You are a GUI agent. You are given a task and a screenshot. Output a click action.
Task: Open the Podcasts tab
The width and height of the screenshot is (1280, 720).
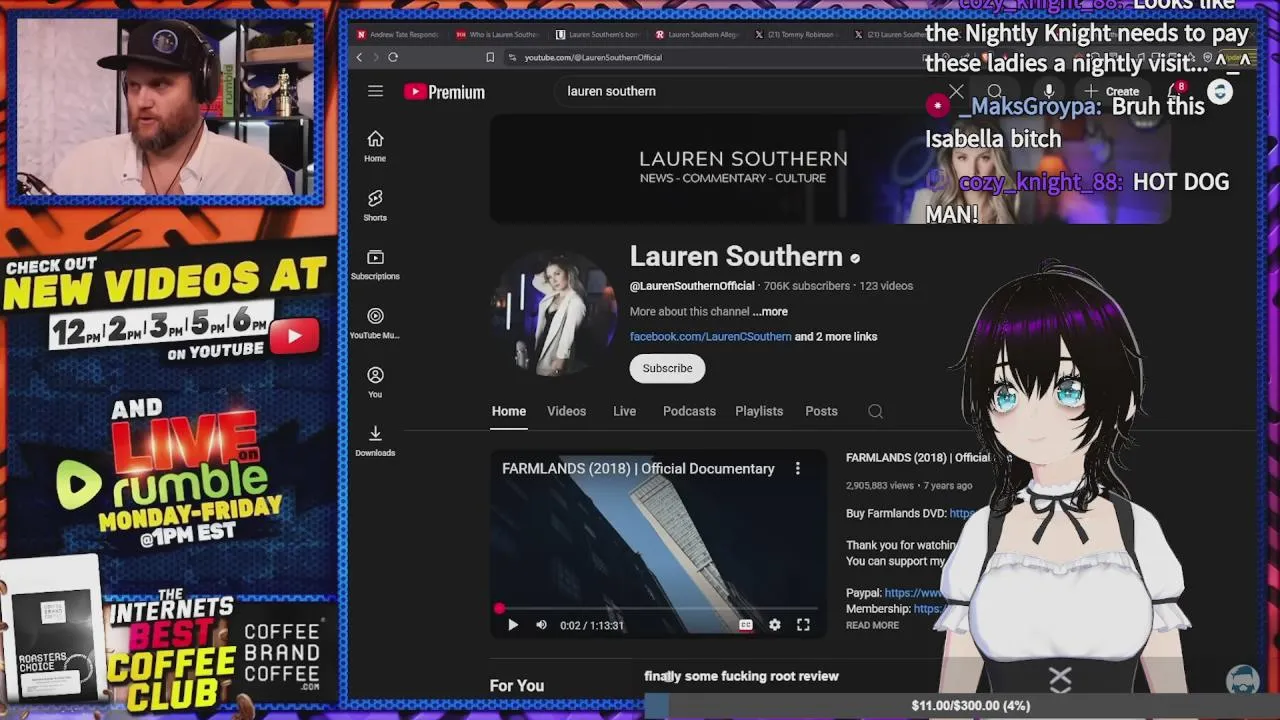tap(689, 411)
